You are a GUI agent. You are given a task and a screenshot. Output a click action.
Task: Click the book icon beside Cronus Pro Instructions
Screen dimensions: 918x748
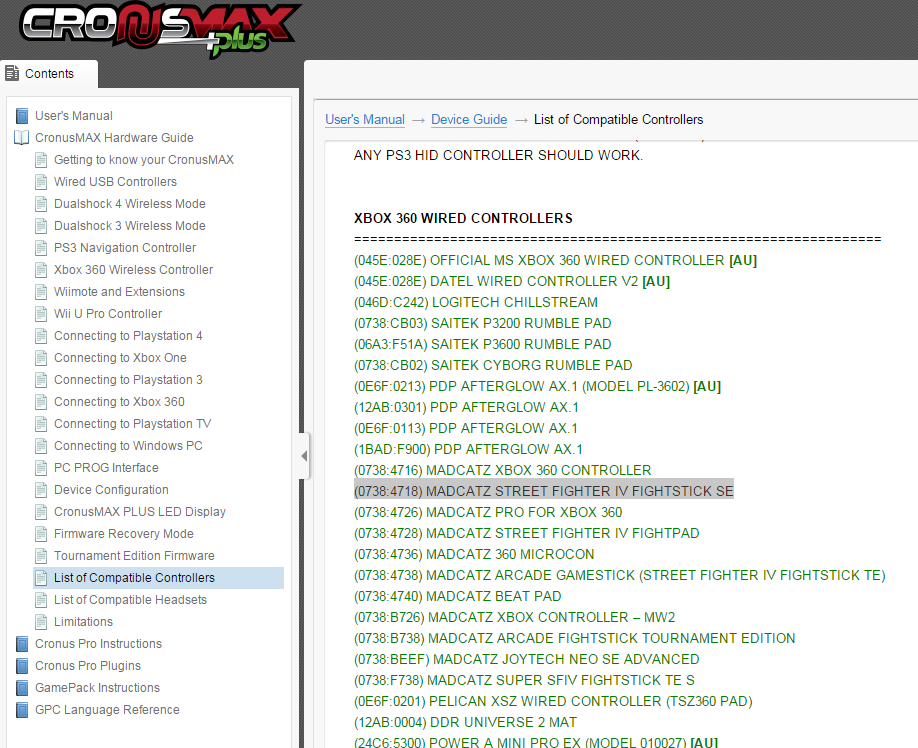(22, 644)
